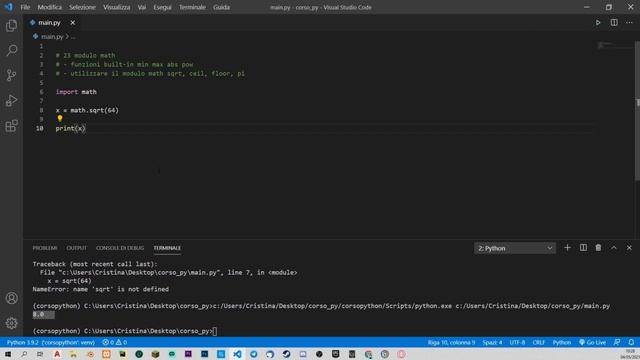
Task: Open the Explorer view in activity bar
Action: click(11, 25)
